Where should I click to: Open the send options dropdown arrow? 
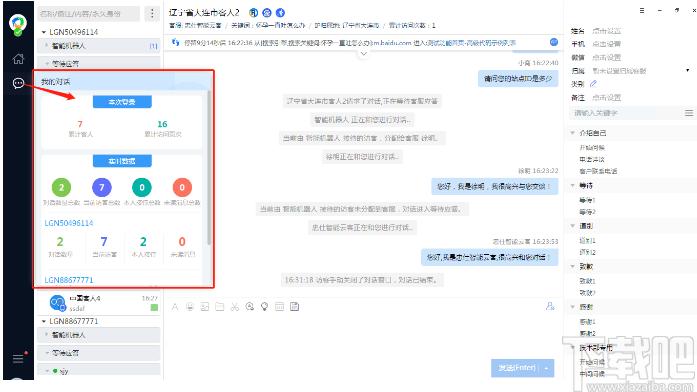point(546,368)
